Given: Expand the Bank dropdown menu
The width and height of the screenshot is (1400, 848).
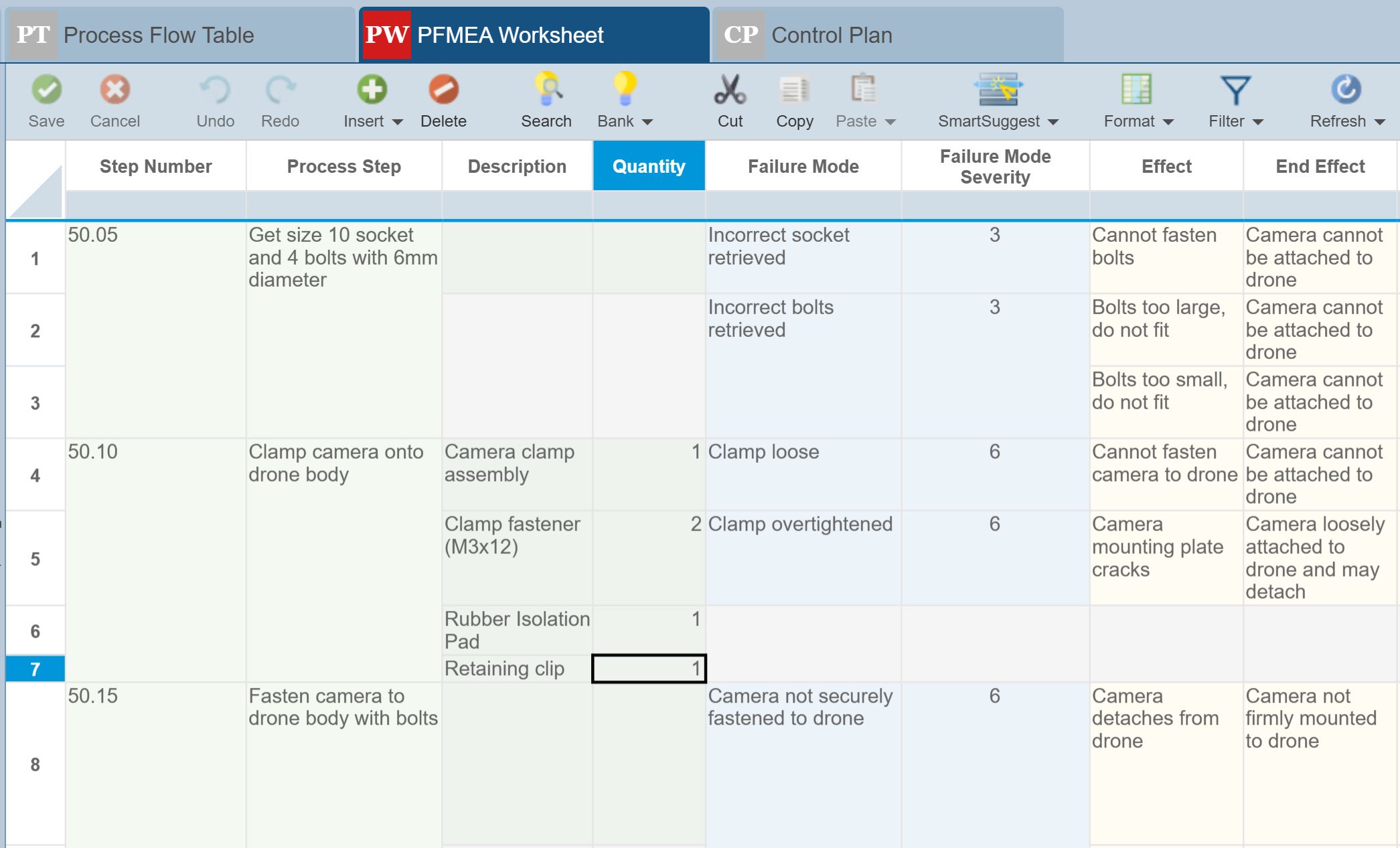Looking at the screenshot, I should [x=647, y=122].
